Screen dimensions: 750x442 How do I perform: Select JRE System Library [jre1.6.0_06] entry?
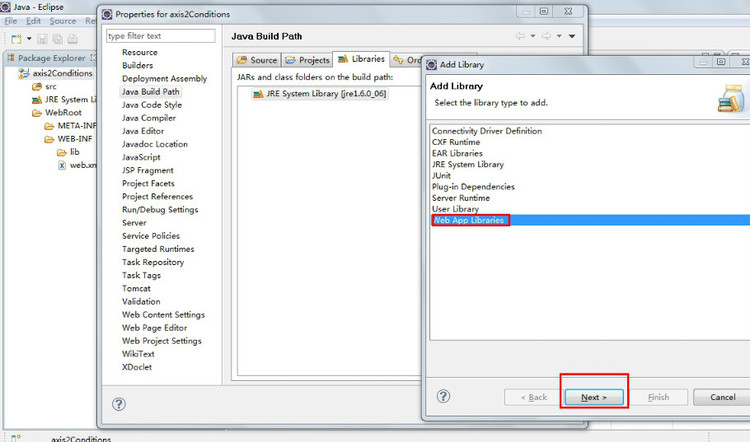320,94
